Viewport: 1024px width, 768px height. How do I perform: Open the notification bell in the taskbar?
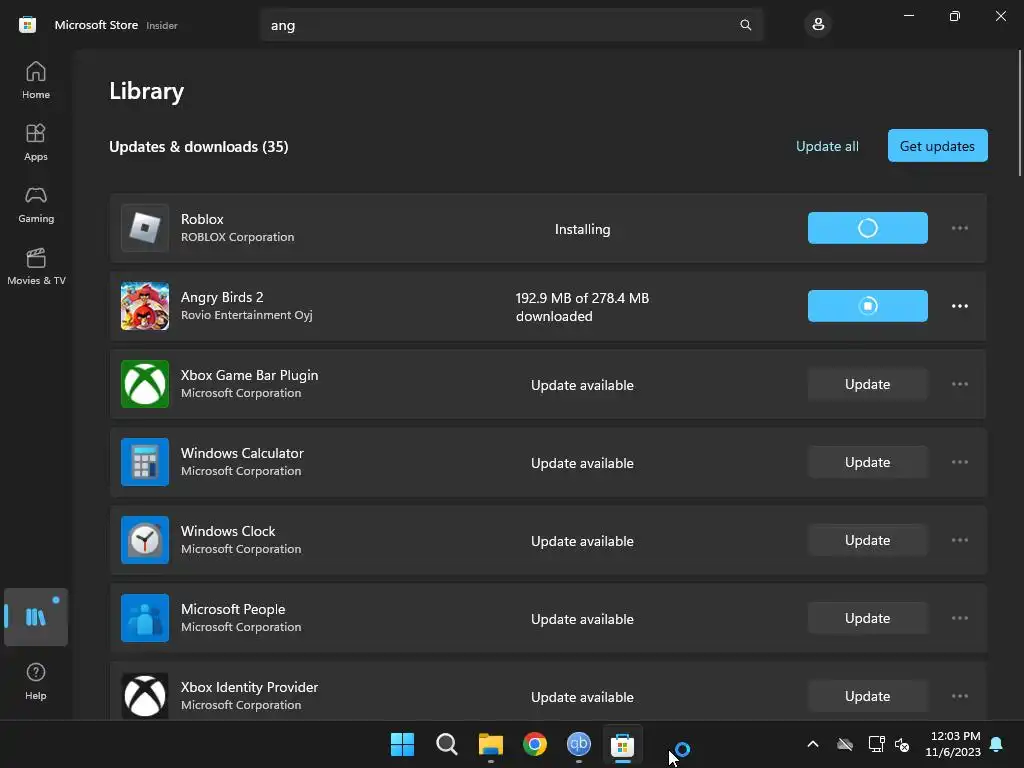(997, 744)
